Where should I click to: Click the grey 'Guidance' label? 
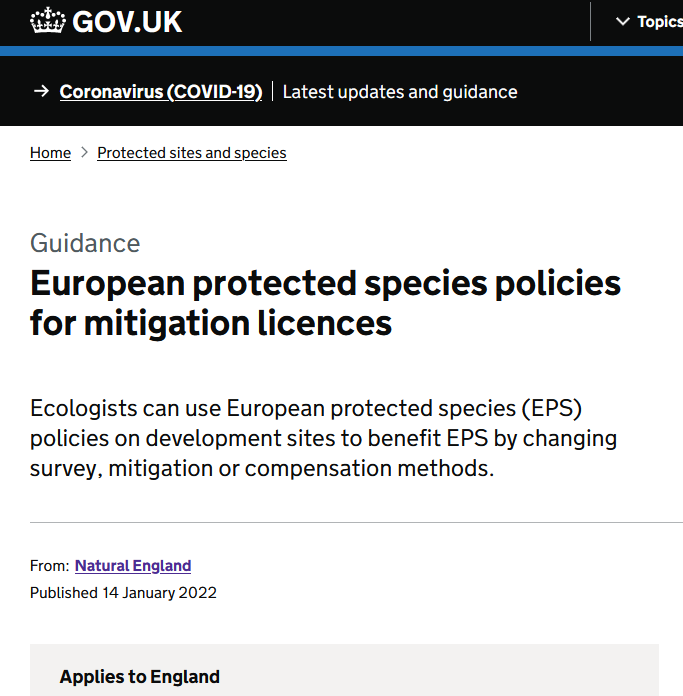point(85,243)
